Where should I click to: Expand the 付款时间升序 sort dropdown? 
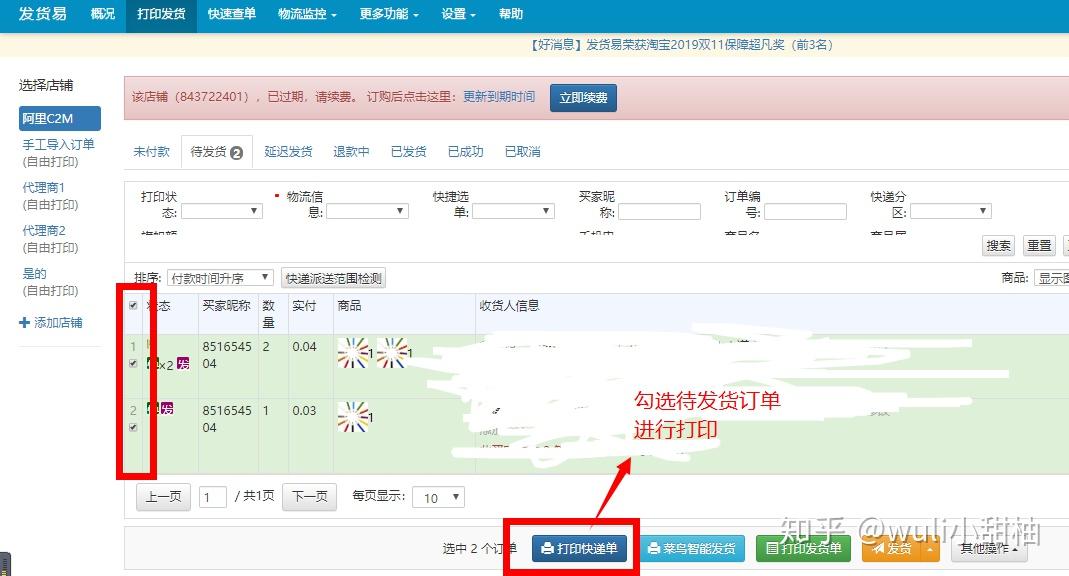(x=220, y=277)
